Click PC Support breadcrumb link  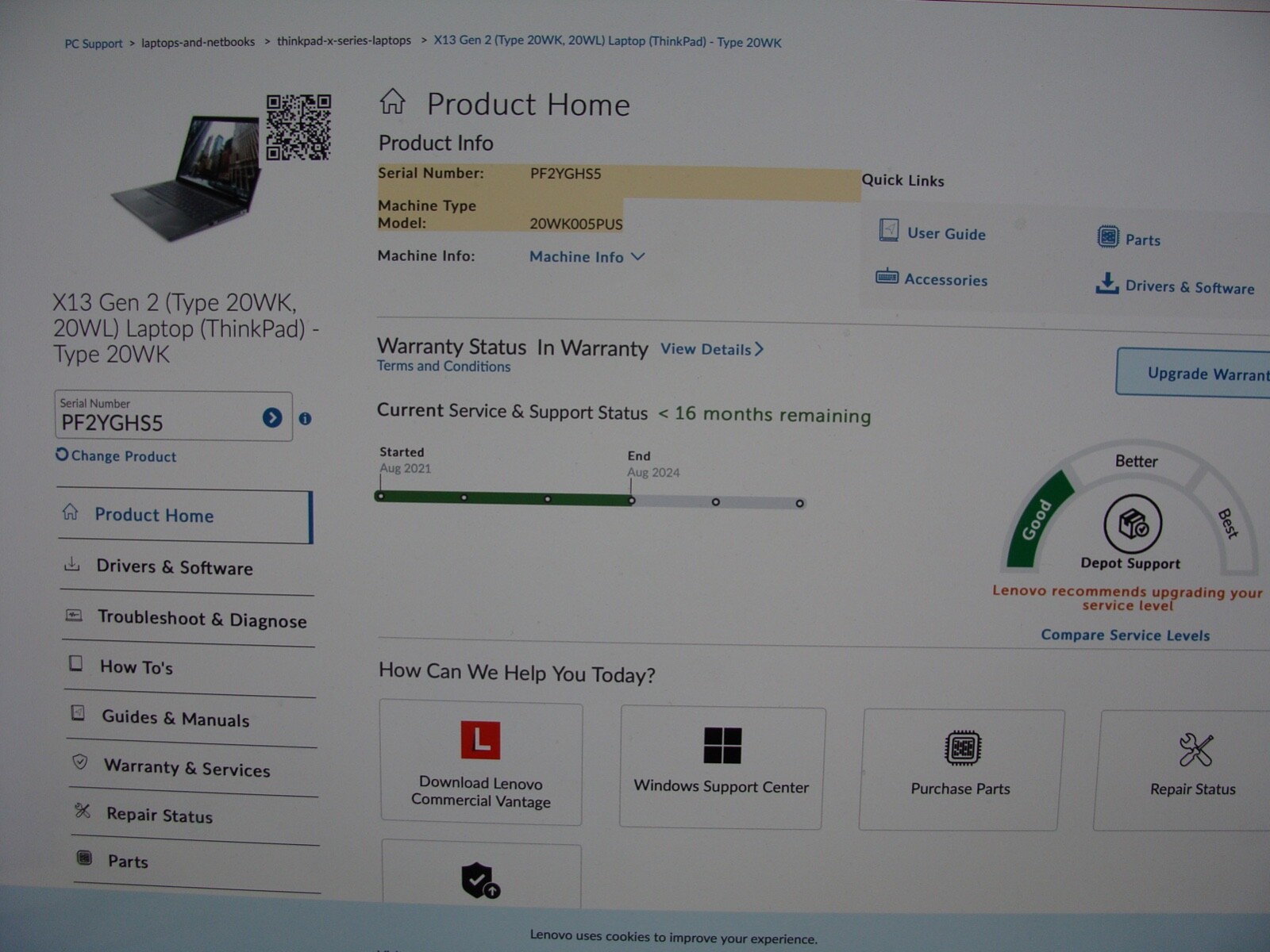(x=94, y=44)
